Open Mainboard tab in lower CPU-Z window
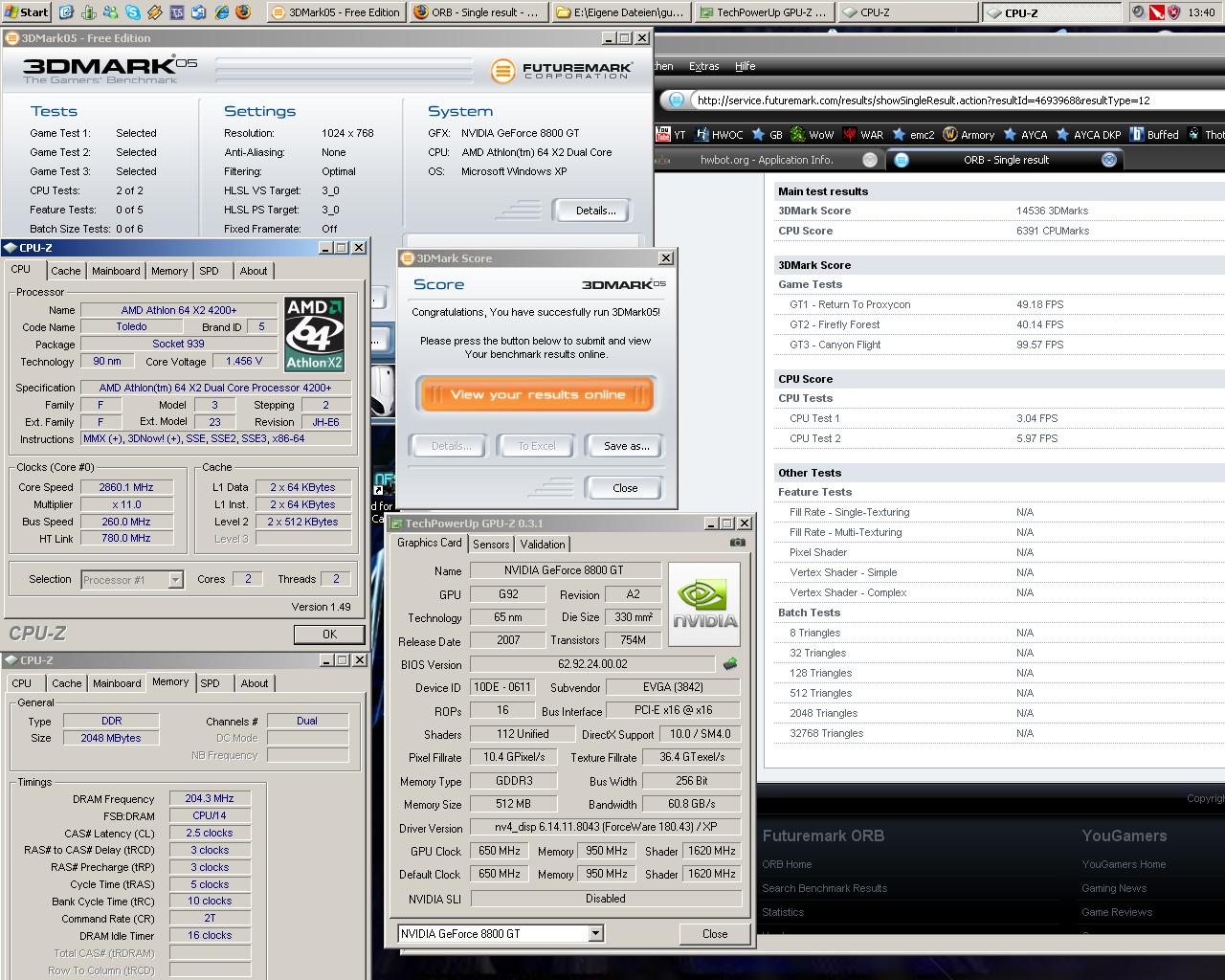Screen dimensions: 1225x980 pyautogui.click(x=117, y=683)
